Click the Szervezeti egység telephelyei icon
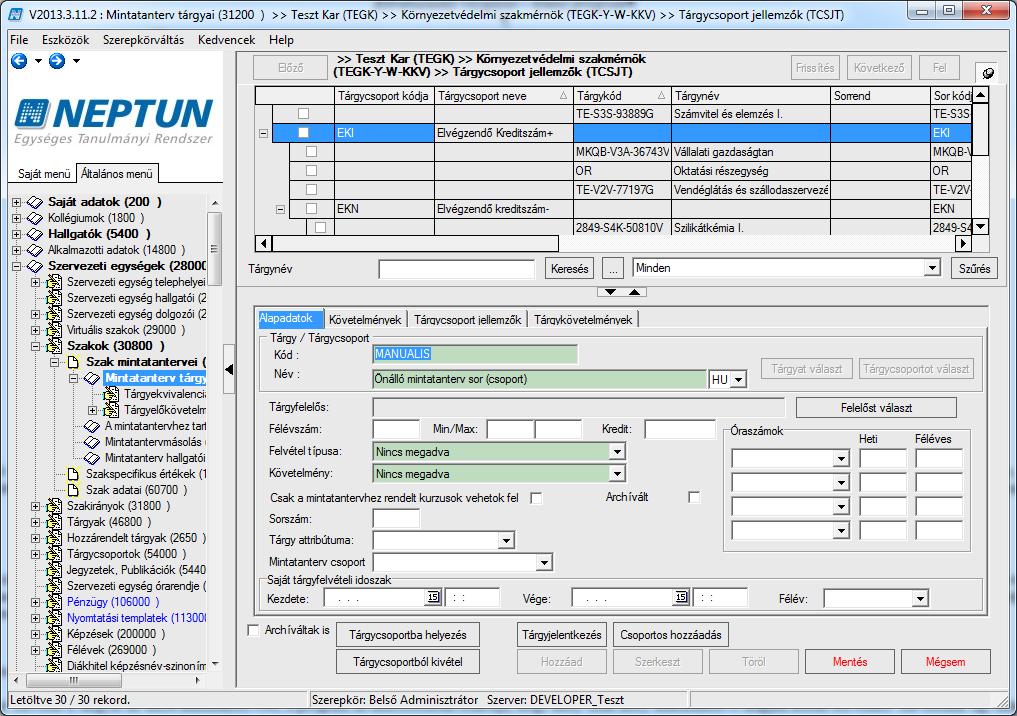The height and width of the screenshot is (716, 1017). 54,282
